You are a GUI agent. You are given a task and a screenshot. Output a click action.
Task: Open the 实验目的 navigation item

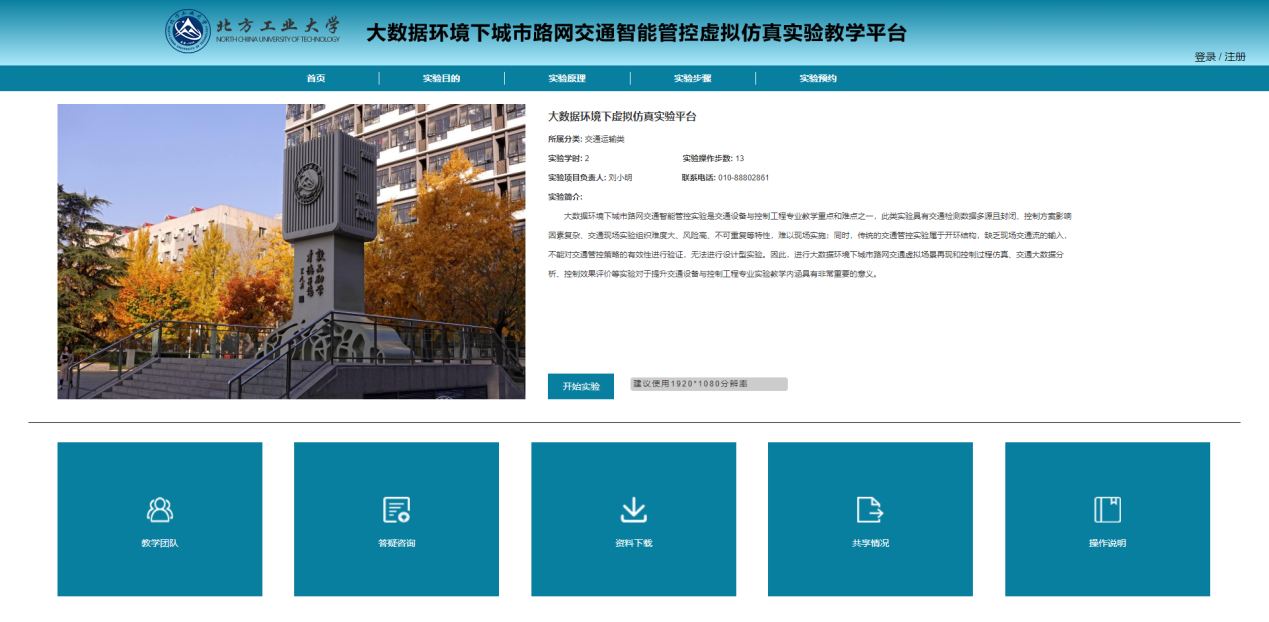[441, 78]
